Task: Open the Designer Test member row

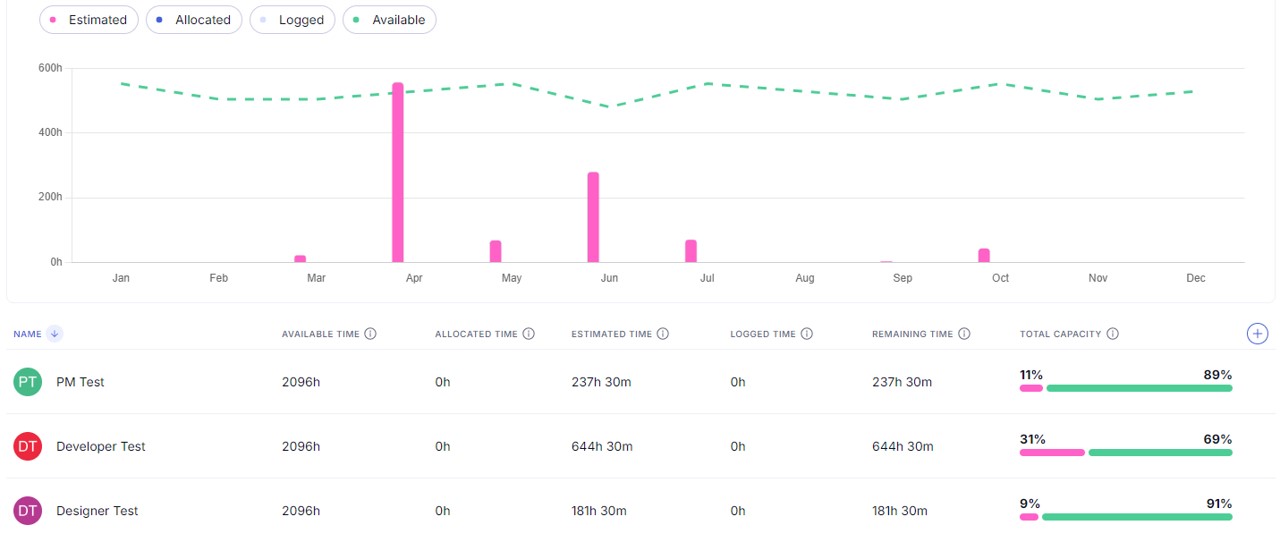Action: [x=97, y=511]
